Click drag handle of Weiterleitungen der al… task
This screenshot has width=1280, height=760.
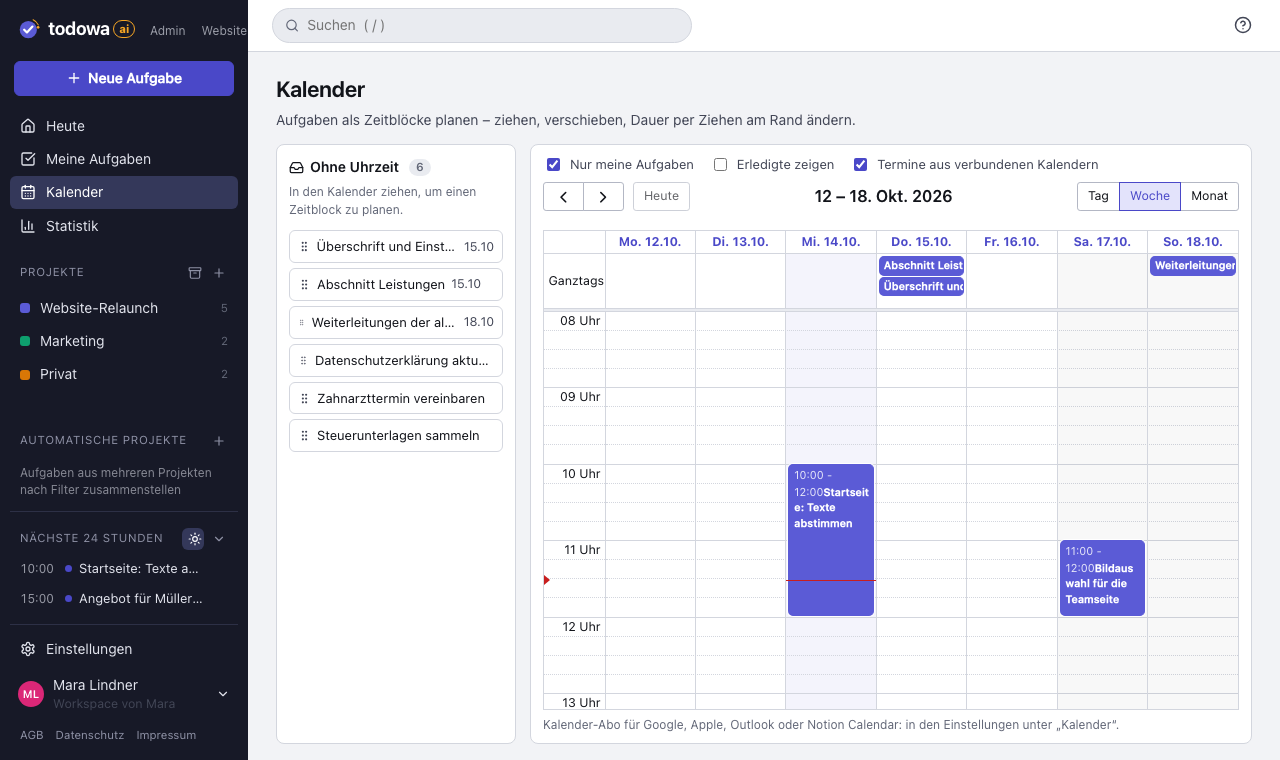(x=301, y=322)
